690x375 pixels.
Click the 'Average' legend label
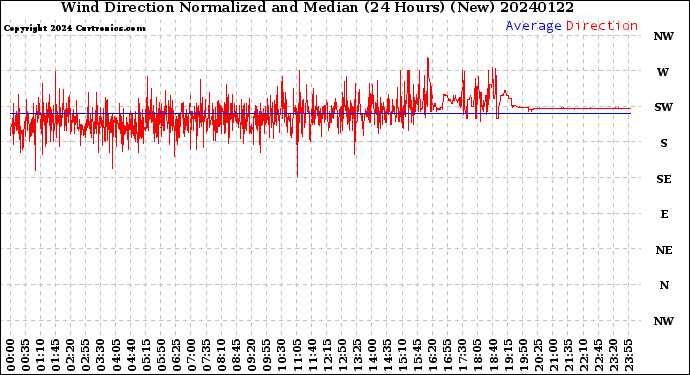533,26
